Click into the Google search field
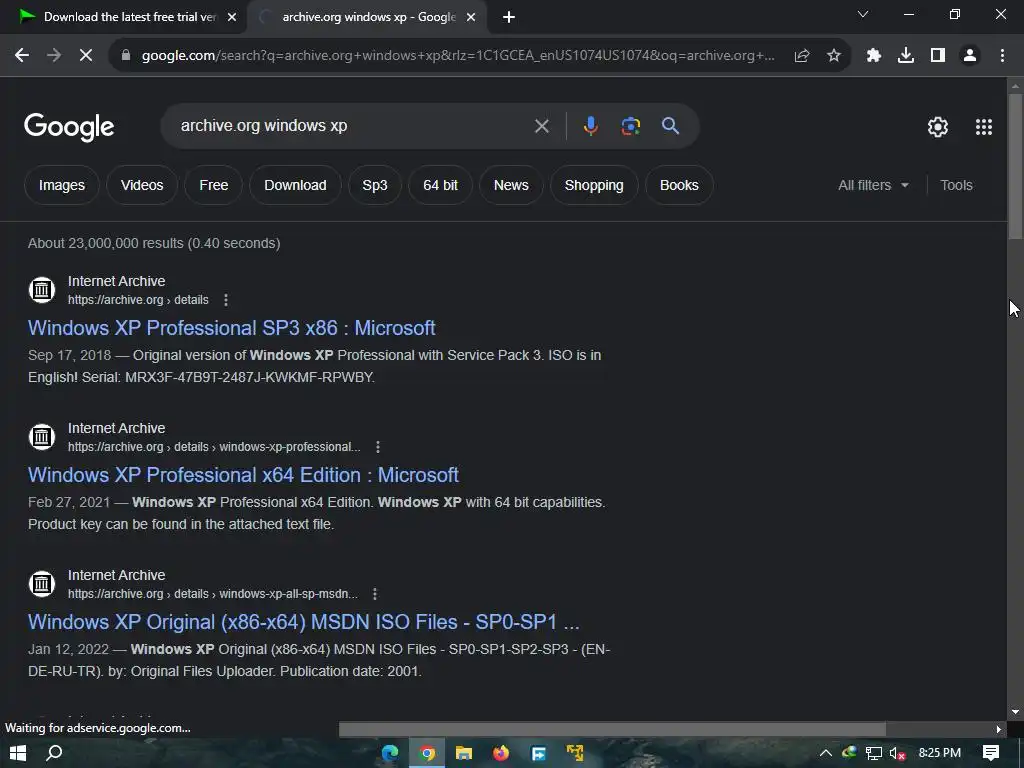The image size is (1024, 768). (x=353, y=126)
